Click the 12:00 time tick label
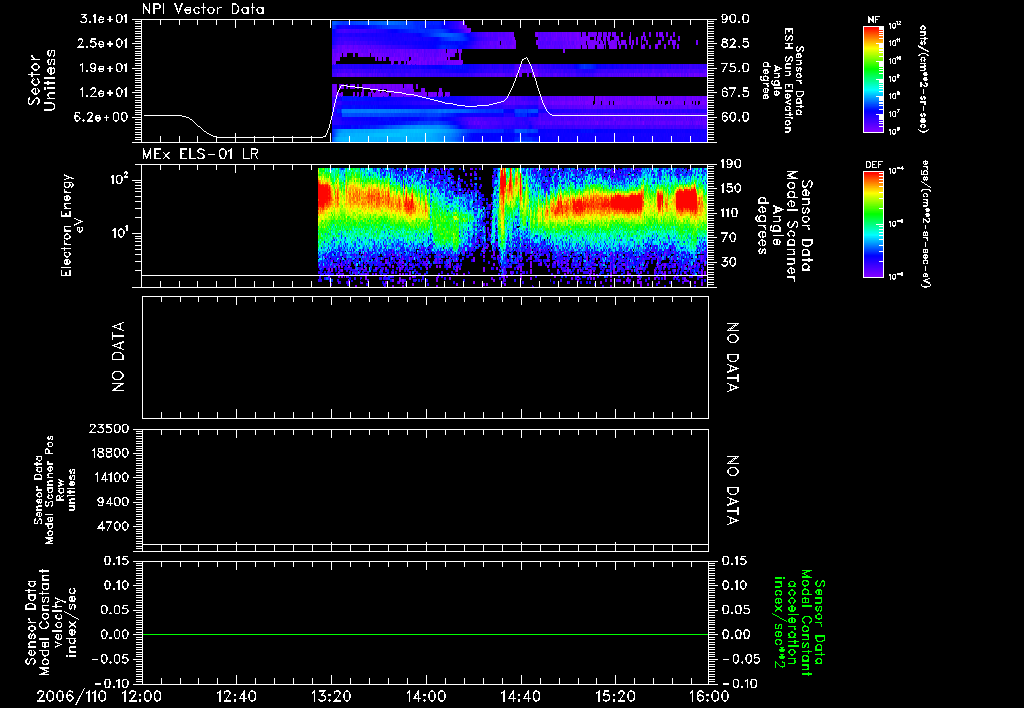 tap(142, 696)
